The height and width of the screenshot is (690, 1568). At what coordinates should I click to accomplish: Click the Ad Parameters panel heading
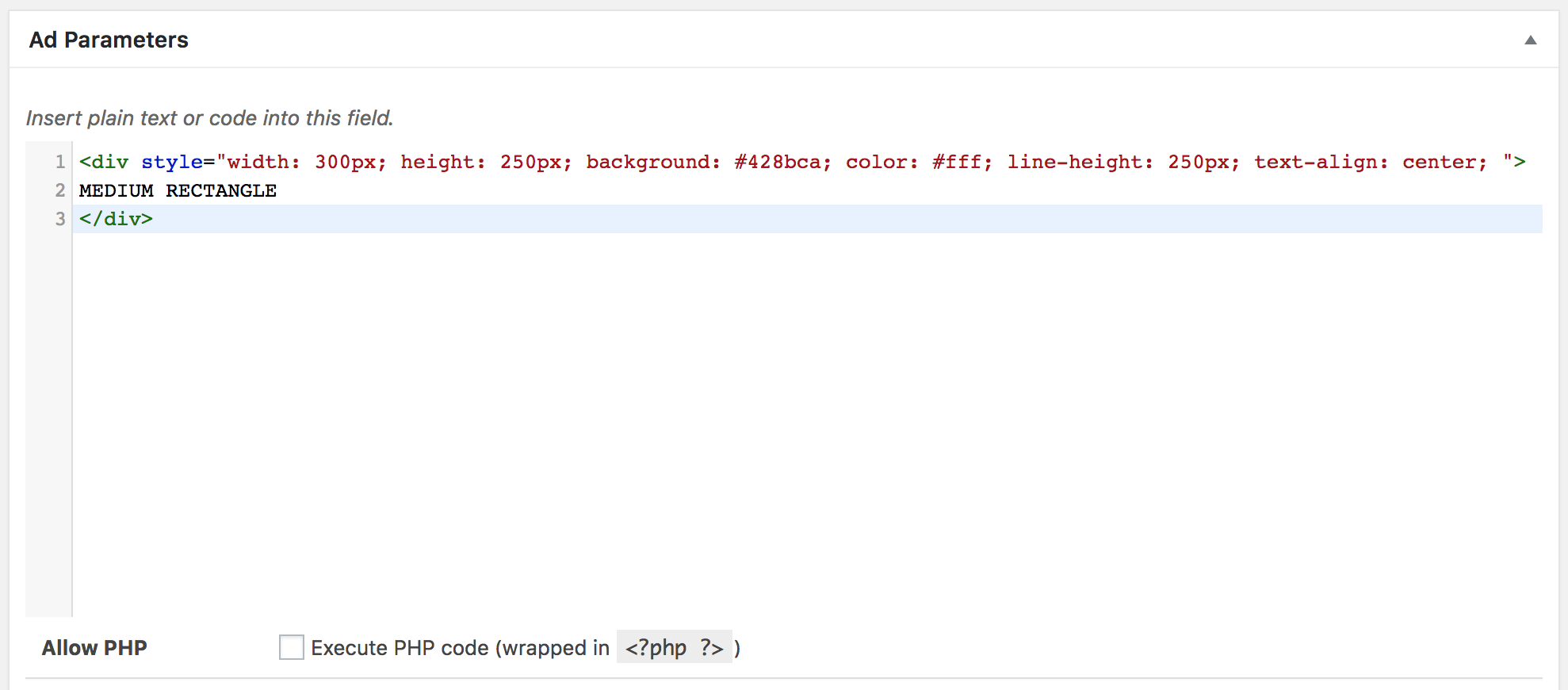[109, 40]
